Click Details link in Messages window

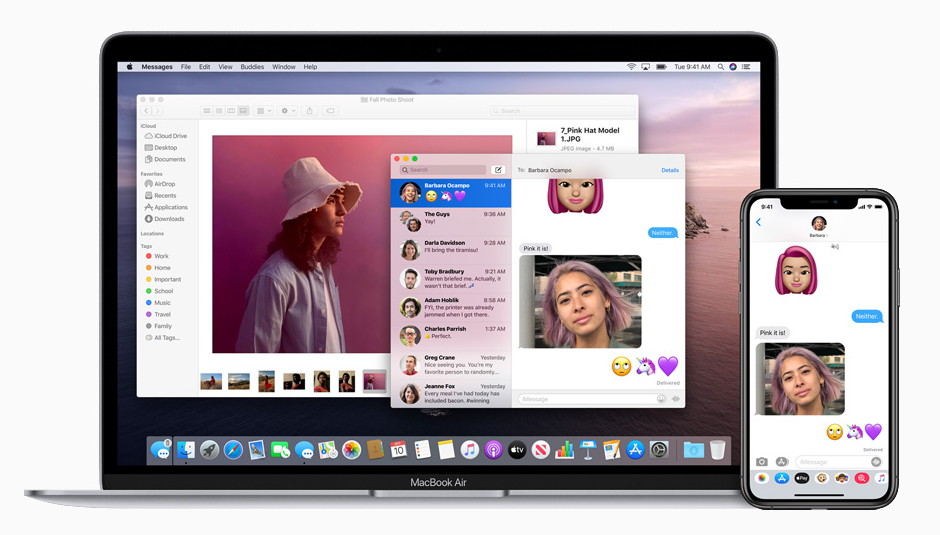click(x=670, y=170)
